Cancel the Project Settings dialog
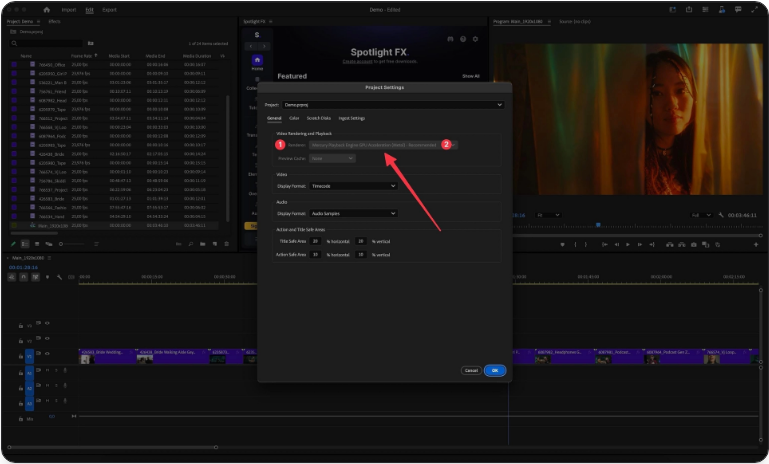This screenshot has height=464, width=769. point(470,370)
